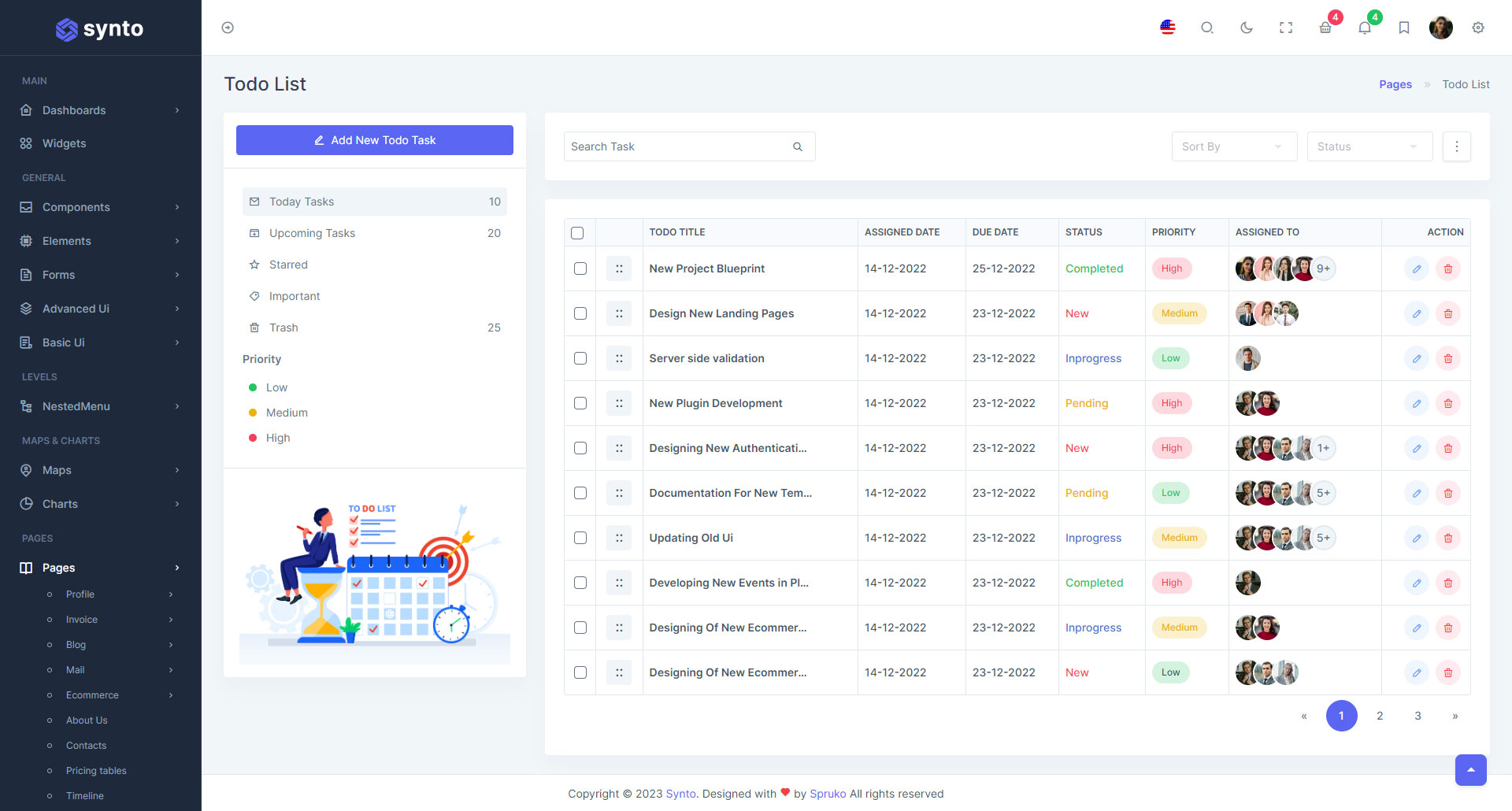Check the box for New Plugin Development
Viewport: 1512px width, 811px height.
(580, 403)
